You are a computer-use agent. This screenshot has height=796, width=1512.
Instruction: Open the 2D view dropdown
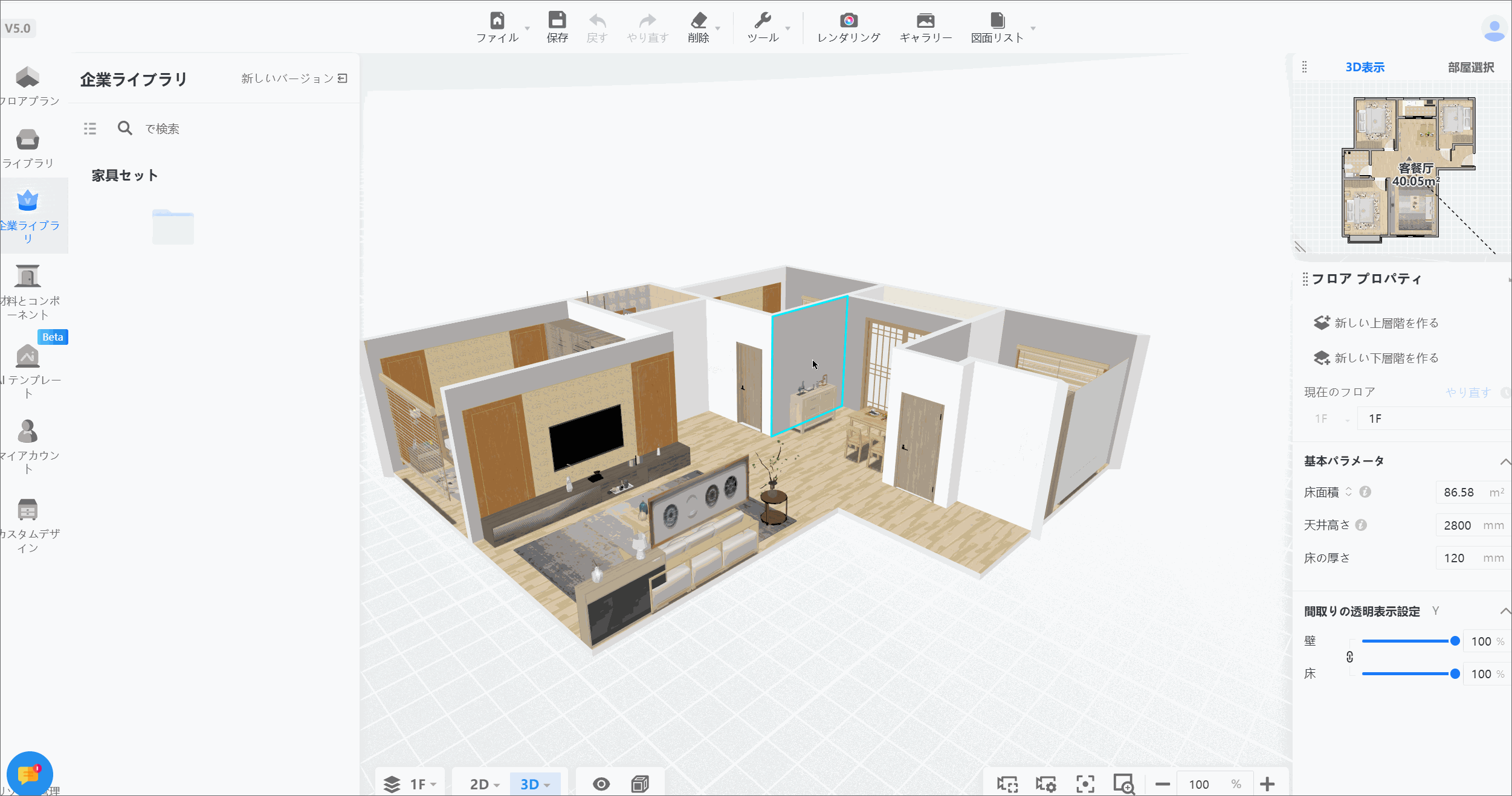485,784
